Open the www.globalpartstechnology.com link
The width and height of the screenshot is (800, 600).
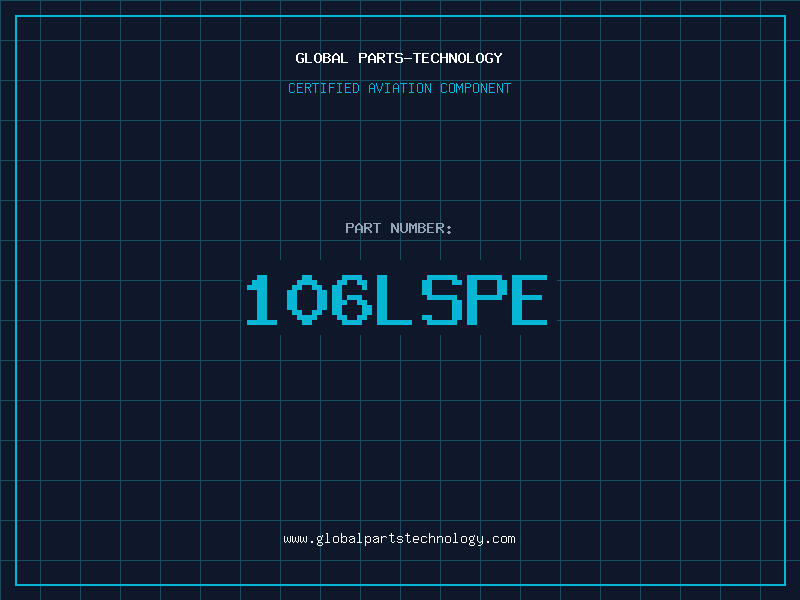click(399, 539)
